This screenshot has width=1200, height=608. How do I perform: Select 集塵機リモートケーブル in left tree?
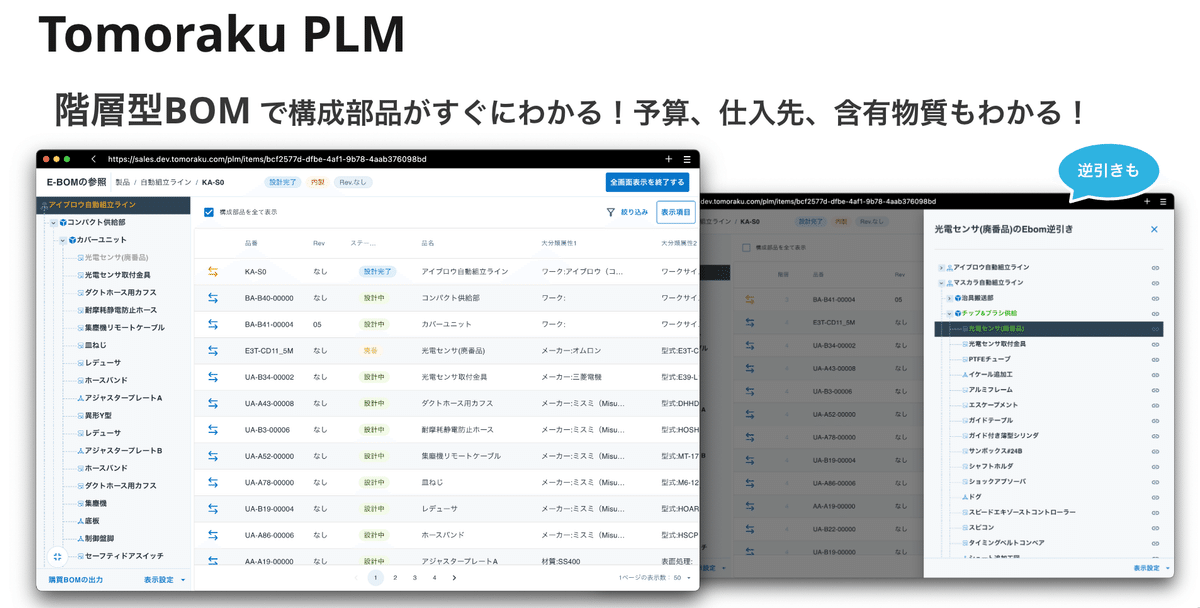pos(125,328)
